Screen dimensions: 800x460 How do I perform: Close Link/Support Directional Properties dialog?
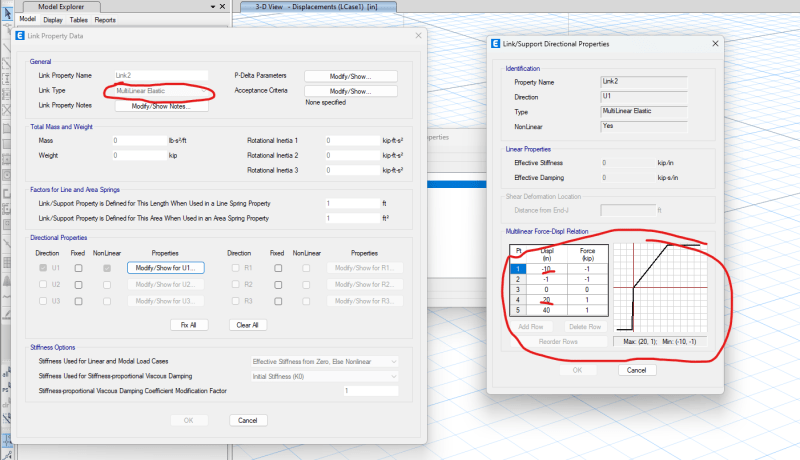pyautogui.click(x=715, y=44)
